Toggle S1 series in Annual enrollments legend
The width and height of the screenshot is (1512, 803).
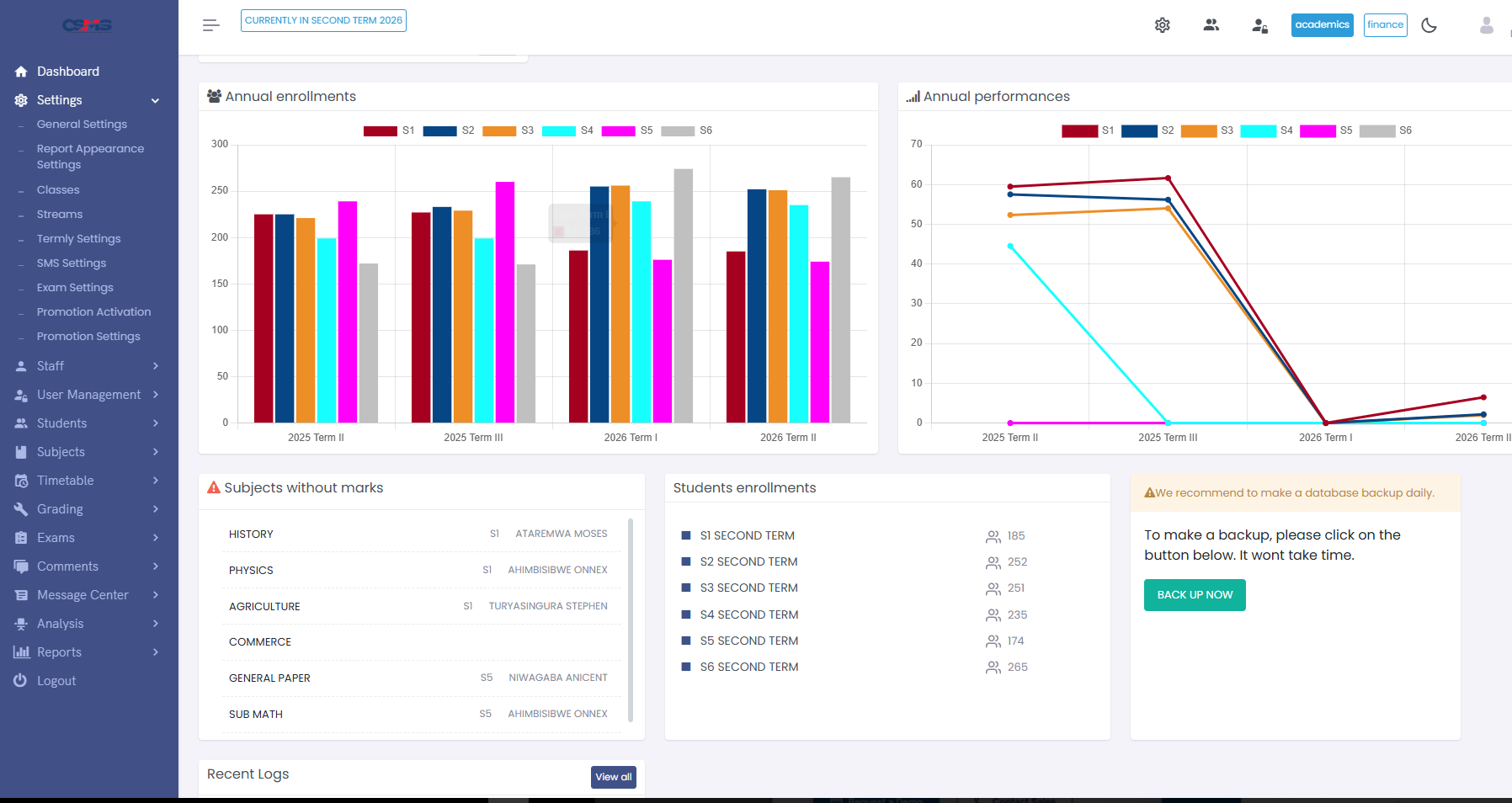pyautogui.click(x=389, y=130)
